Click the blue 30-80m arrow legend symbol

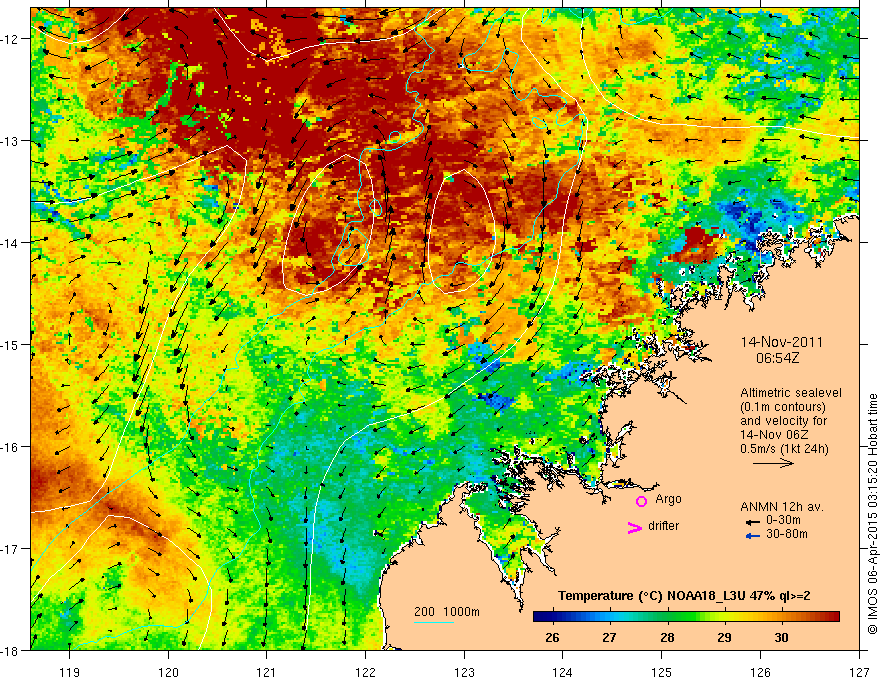[753, 536]
